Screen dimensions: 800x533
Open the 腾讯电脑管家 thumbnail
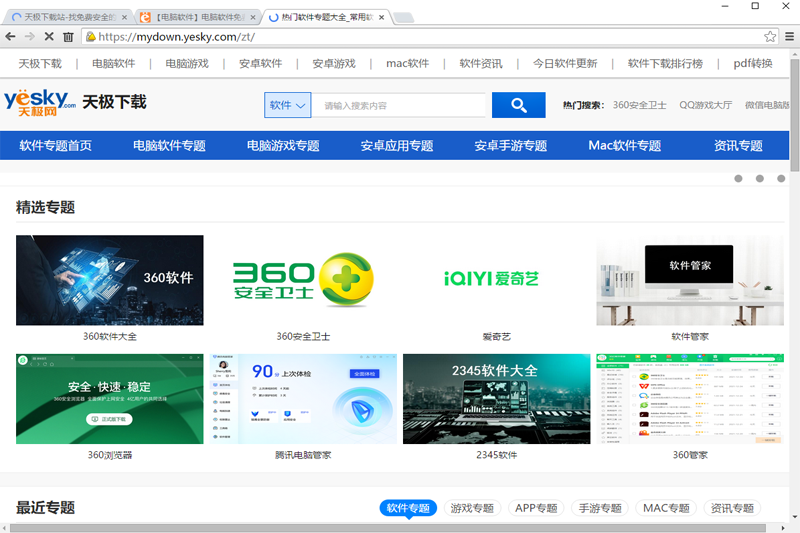(x=303, y=399)
